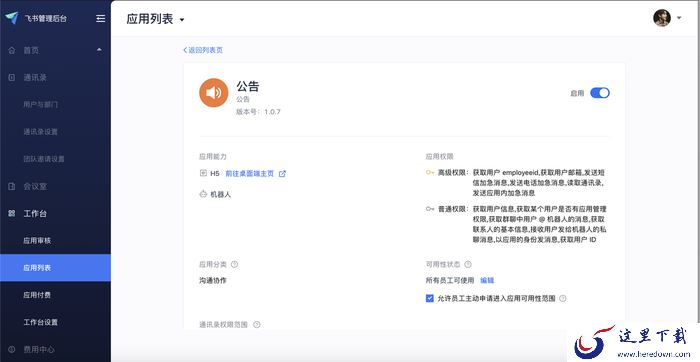Click the 前往桌面端主页 link

pyautogui.click(x=250, y=174)
